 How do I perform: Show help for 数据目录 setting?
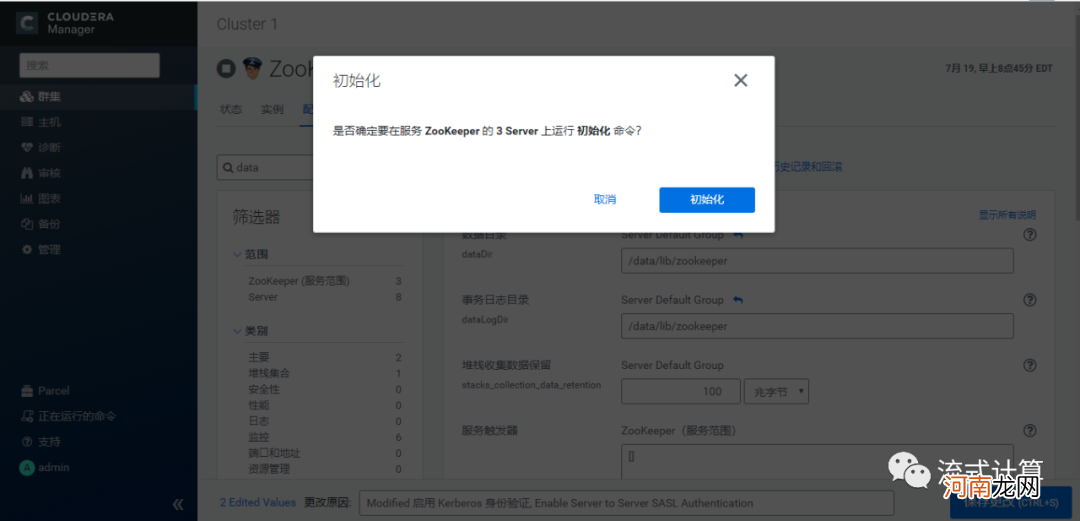pos(1030,235)
